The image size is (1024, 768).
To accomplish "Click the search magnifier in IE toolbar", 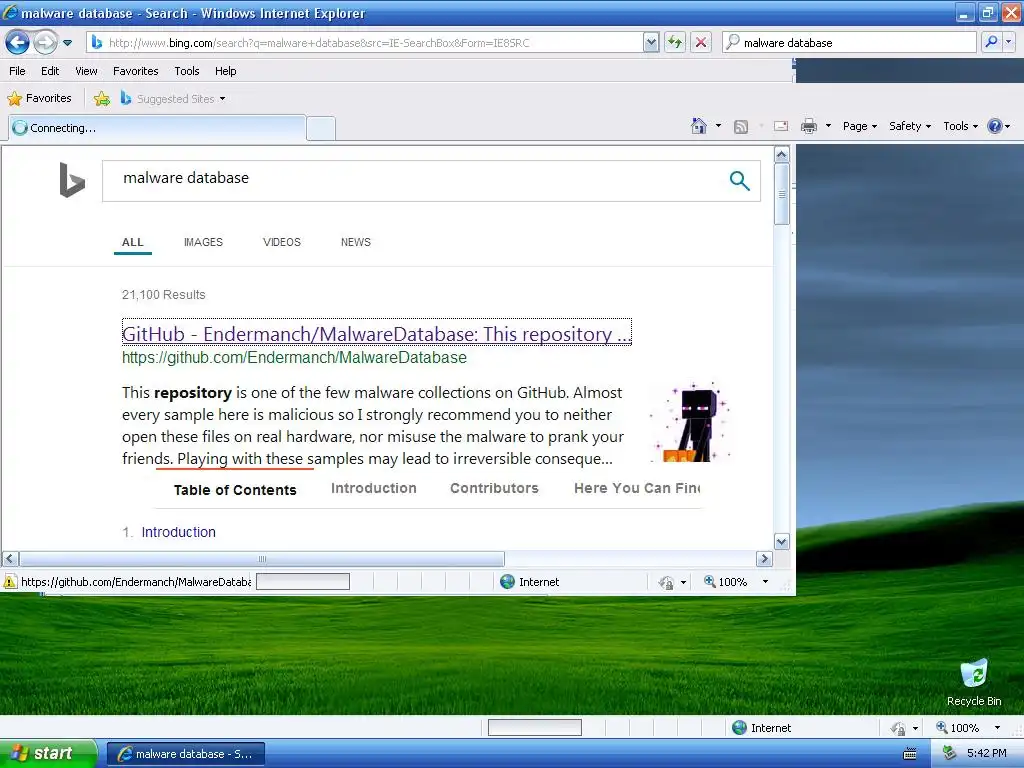I will click(x=991, y=42).
